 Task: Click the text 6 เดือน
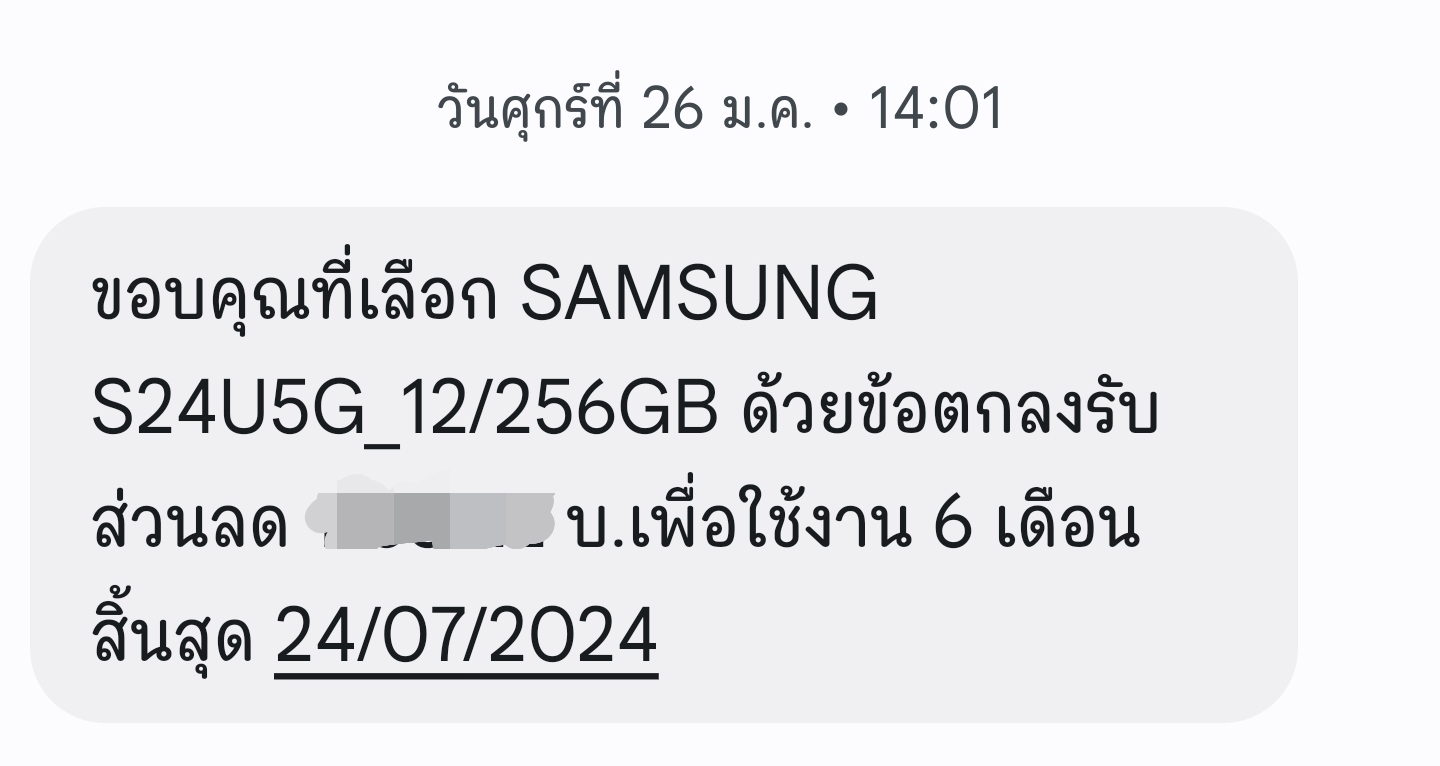click(x=1036, y=523)
